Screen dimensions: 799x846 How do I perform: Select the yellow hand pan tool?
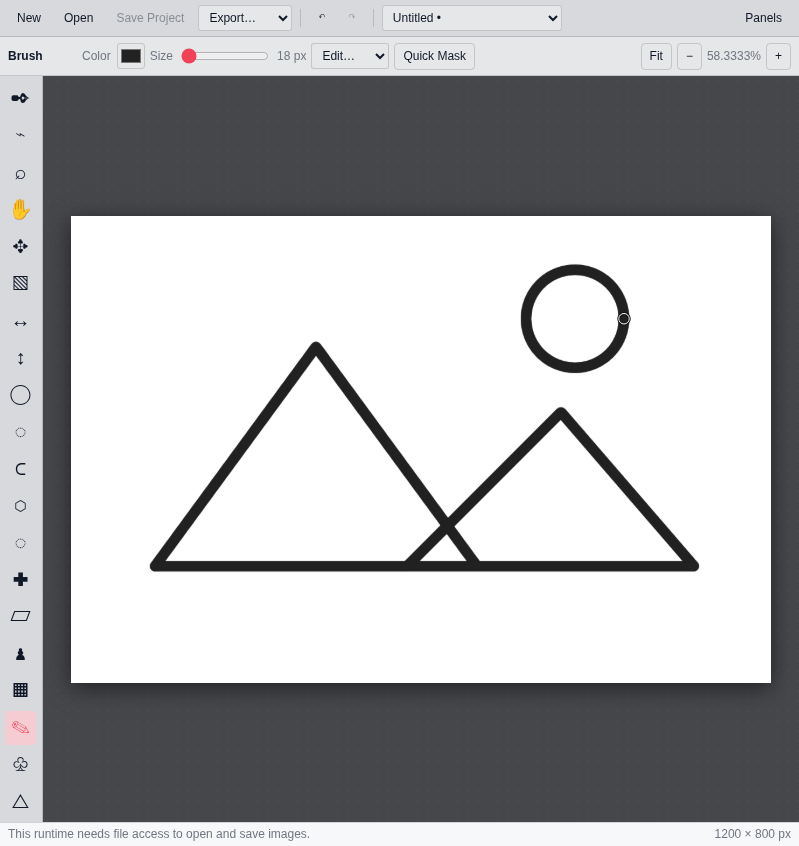click(x=20, y=209)
